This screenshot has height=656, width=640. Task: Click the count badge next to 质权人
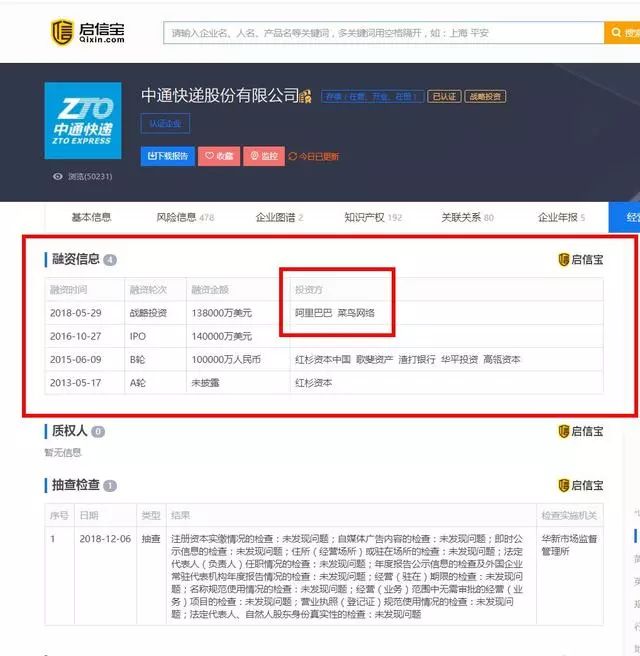[98, 431]
